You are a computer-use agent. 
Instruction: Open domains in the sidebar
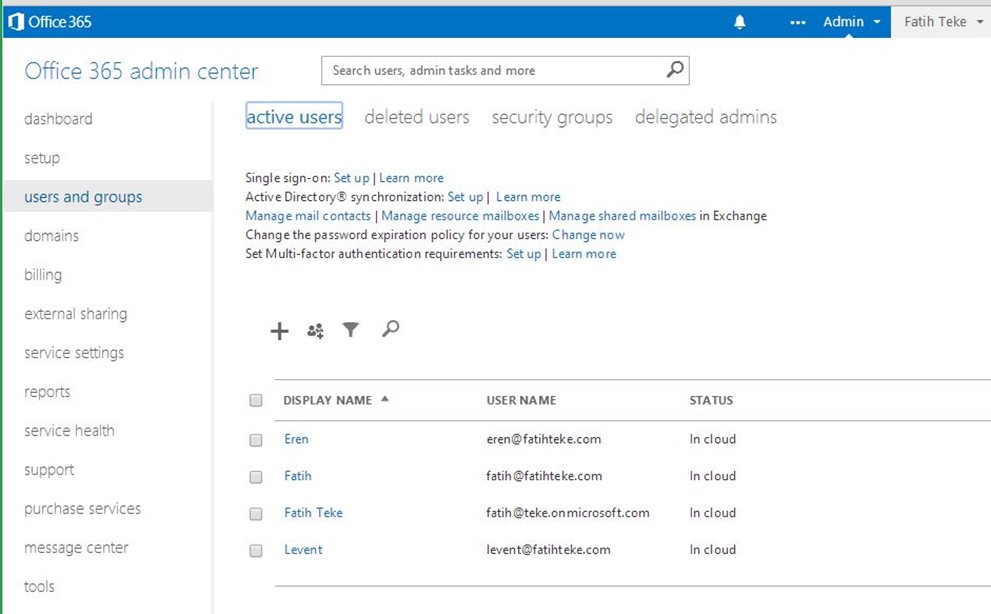51,236
